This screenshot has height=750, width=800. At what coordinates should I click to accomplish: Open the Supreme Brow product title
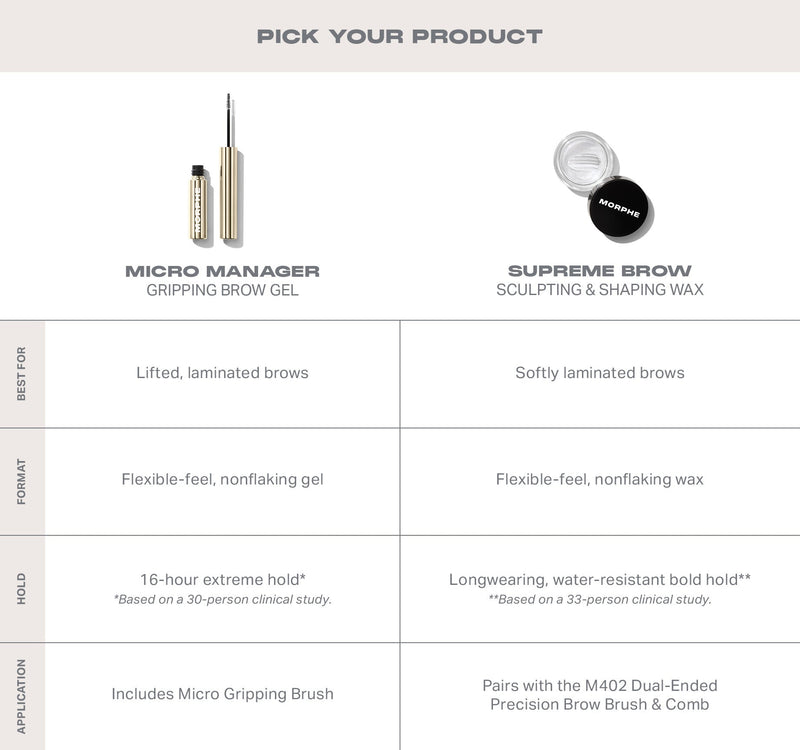(x=600, y=271)
